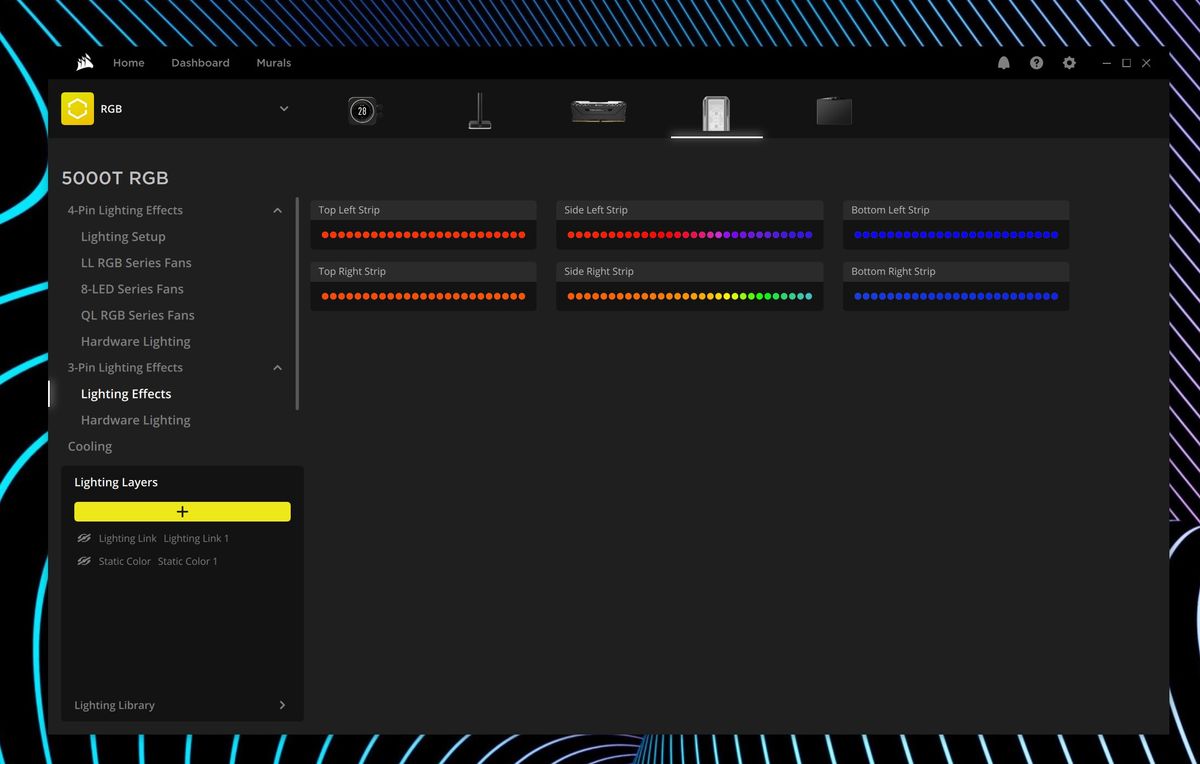Viewport: 1200px width, 764px height.
Task: Open the Cooling section
Action: coord(90,446)
